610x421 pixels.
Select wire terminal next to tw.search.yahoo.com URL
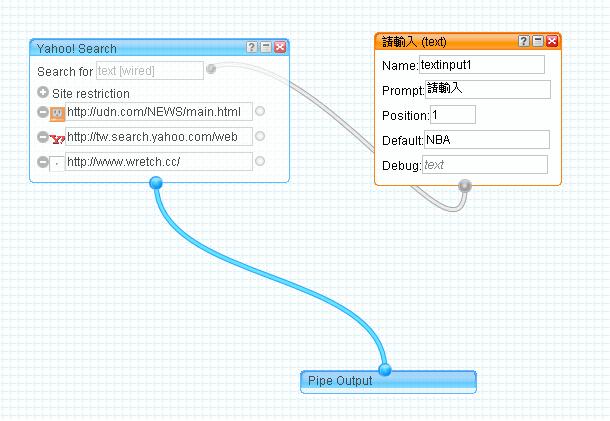pyautogui.click(x=260, y=136)
